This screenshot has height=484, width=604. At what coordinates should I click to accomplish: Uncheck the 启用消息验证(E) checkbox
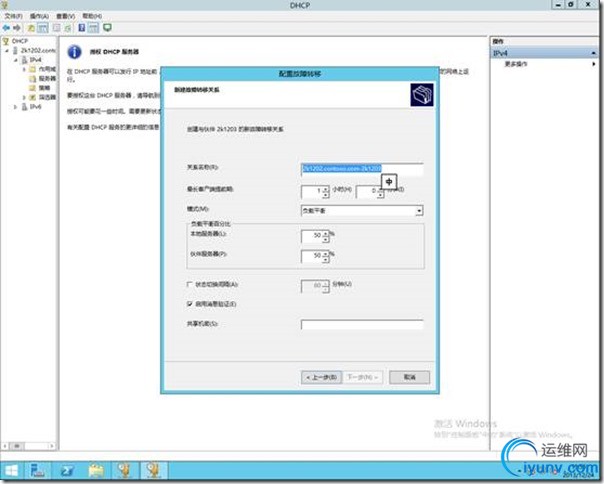[x=190, y=304]
